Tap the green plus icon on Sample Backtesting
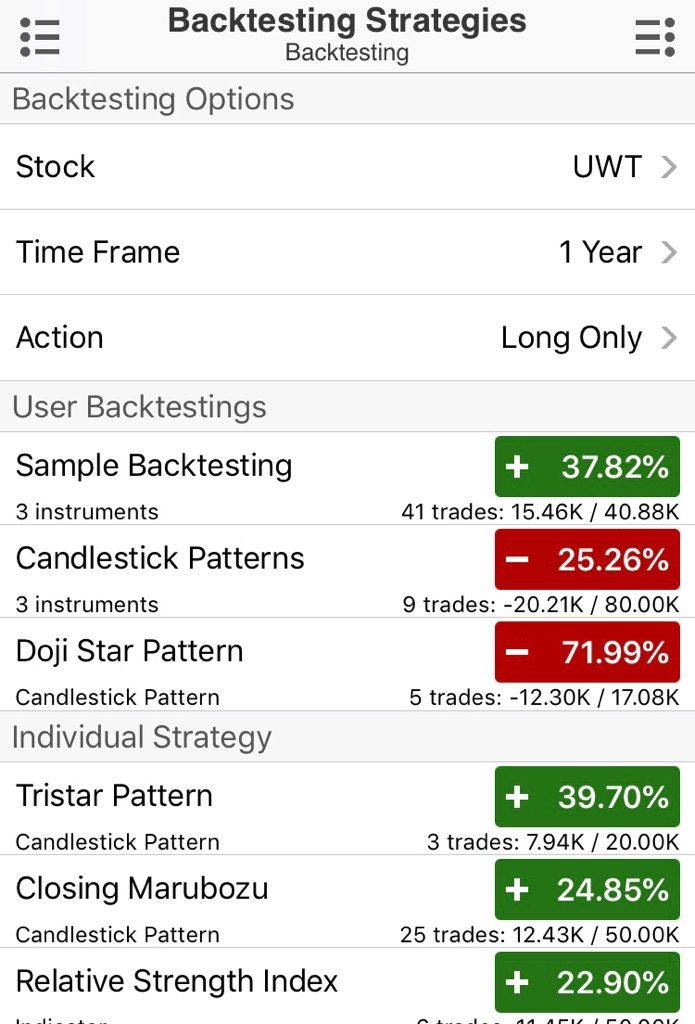This screenshot has height=1024, width=695. pyautogui.click(x=517, y=467)
